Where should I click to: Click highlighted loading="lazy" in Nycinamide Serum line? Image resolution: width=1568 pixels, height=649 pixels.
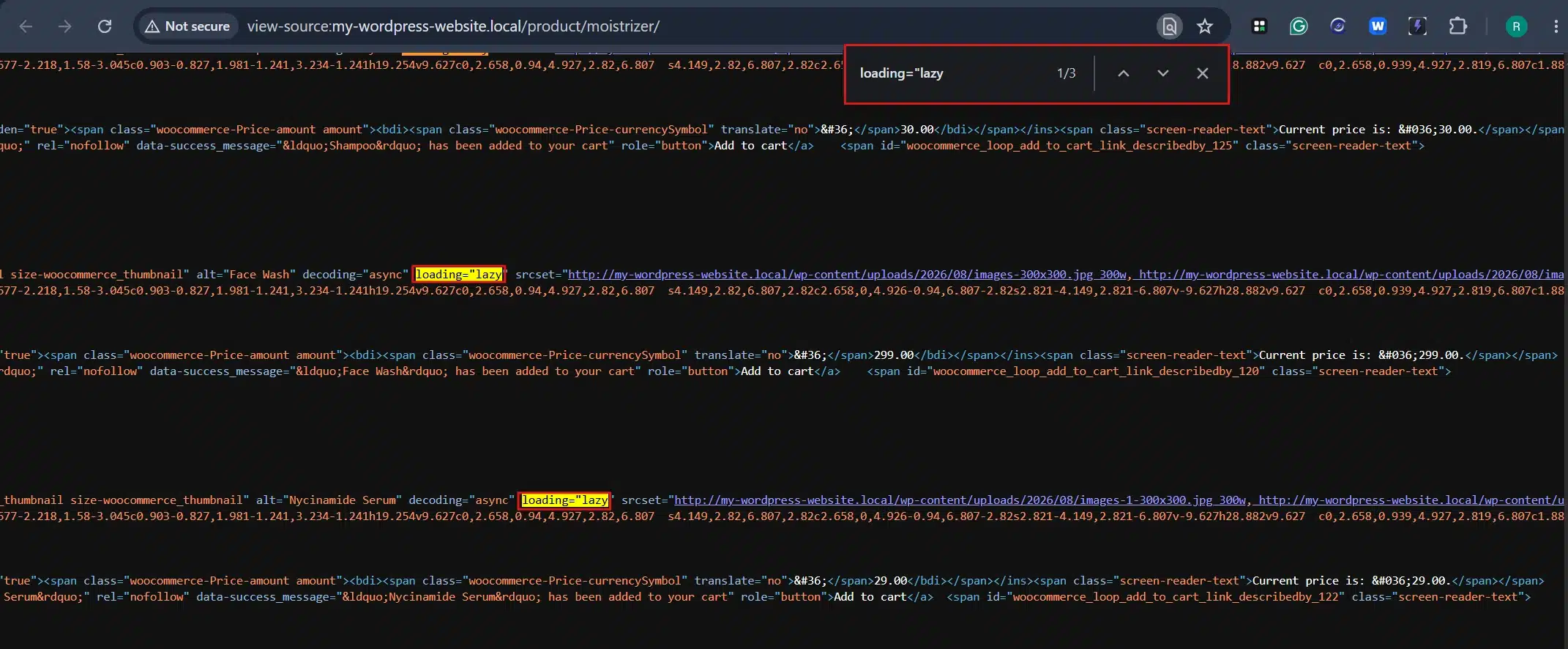(x=564, y=500)
